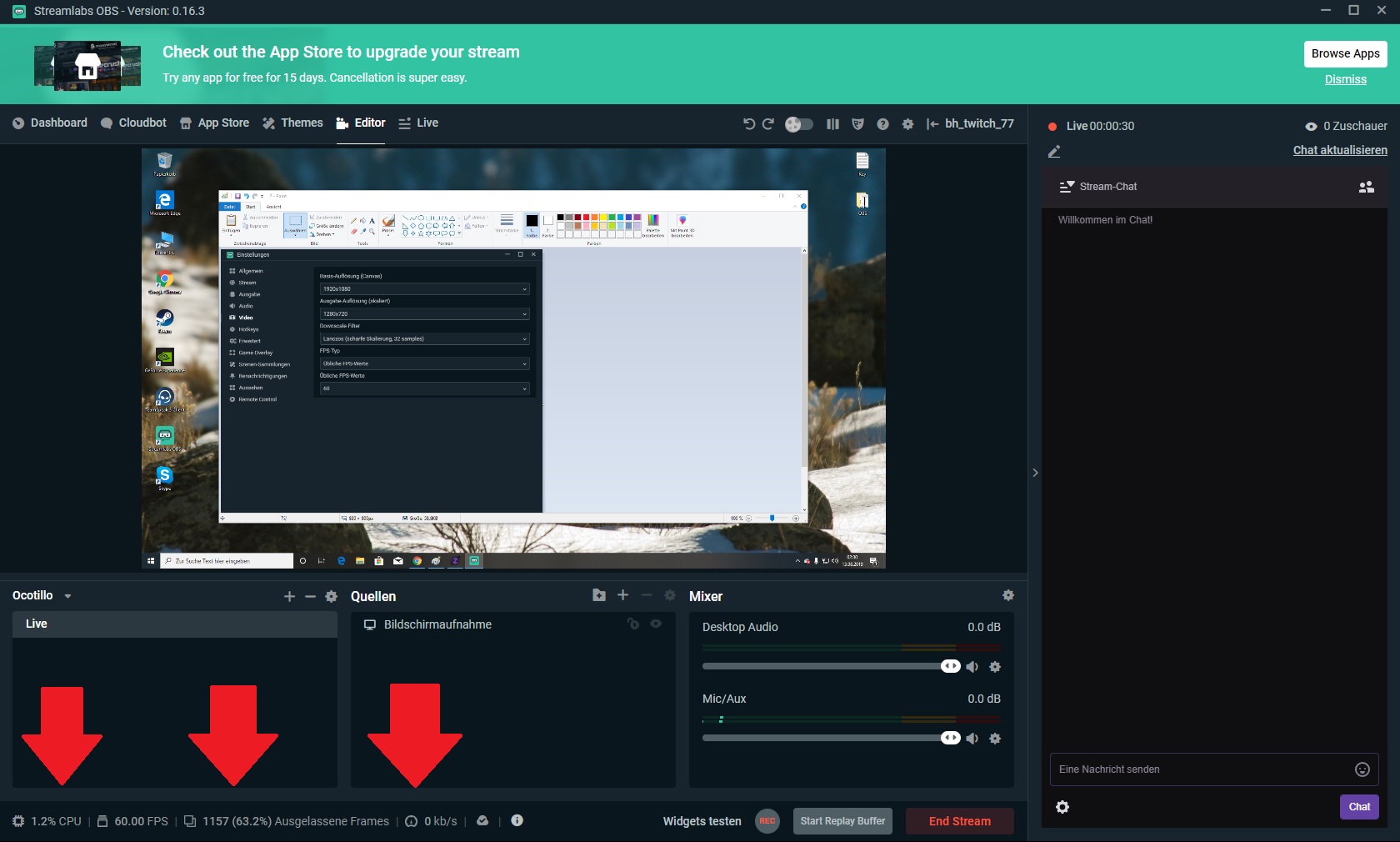Select the Live scene
The image size is (1400, 842).
click(x=175, y=624)
